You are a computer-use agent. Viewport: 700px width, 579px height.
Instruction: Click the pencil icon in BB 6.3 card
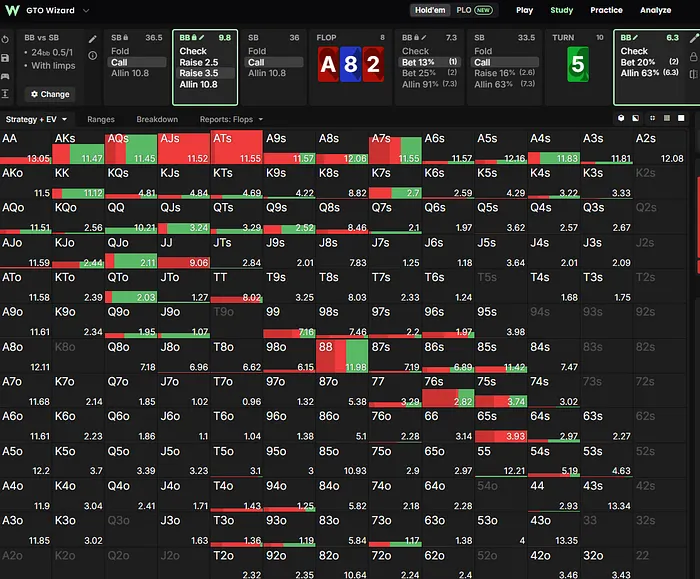tap(635, 37)
